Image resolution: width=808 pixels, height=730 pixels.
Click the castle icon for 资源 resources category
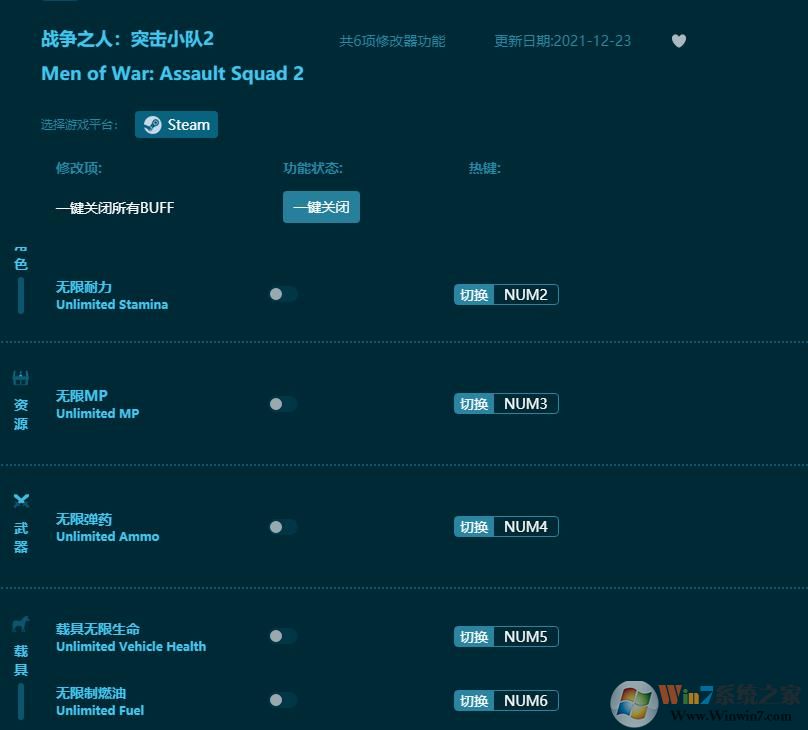tap(20, 377)
